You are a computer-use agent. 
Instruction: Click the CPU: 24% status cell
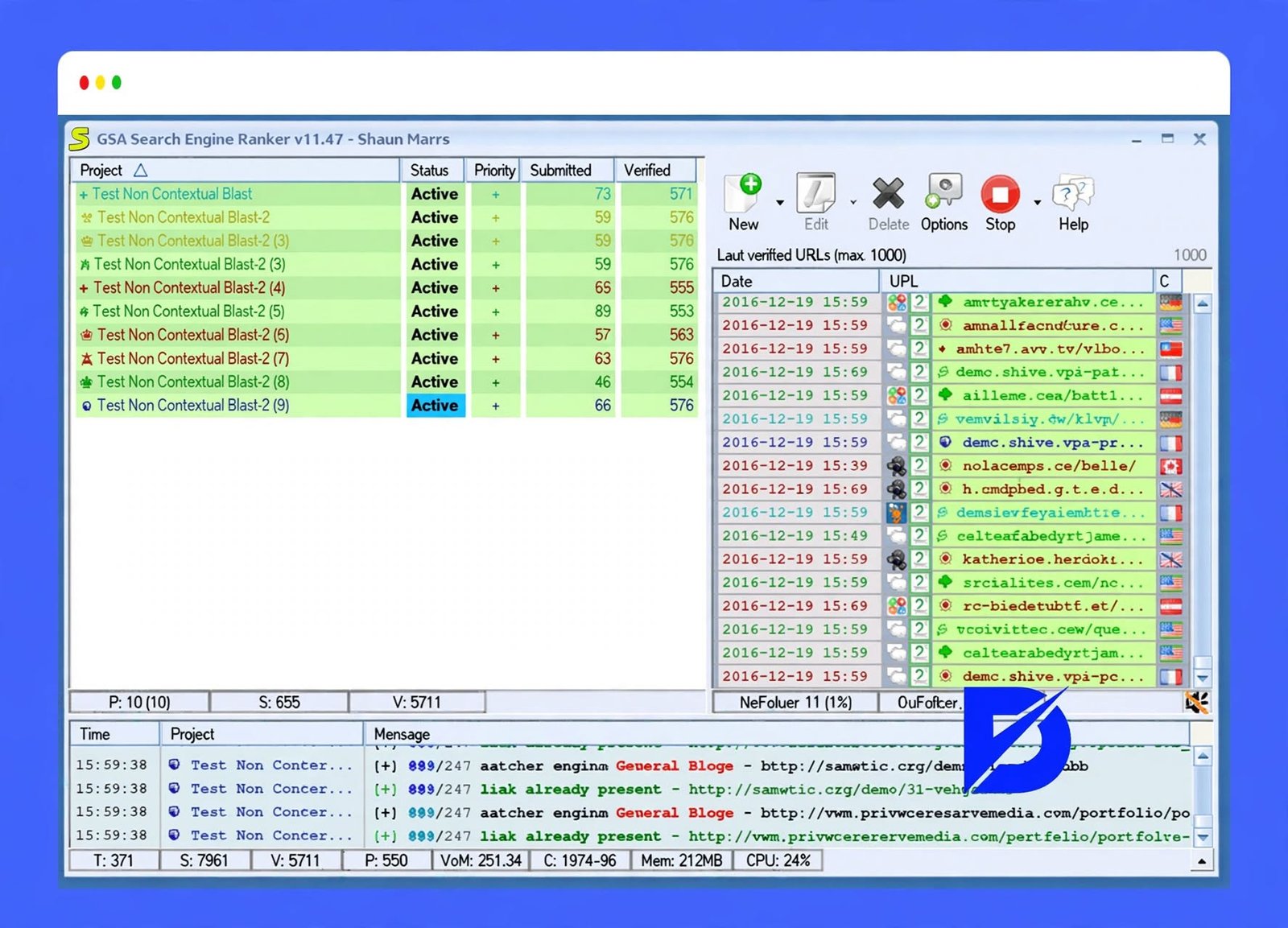pos(778,860)
